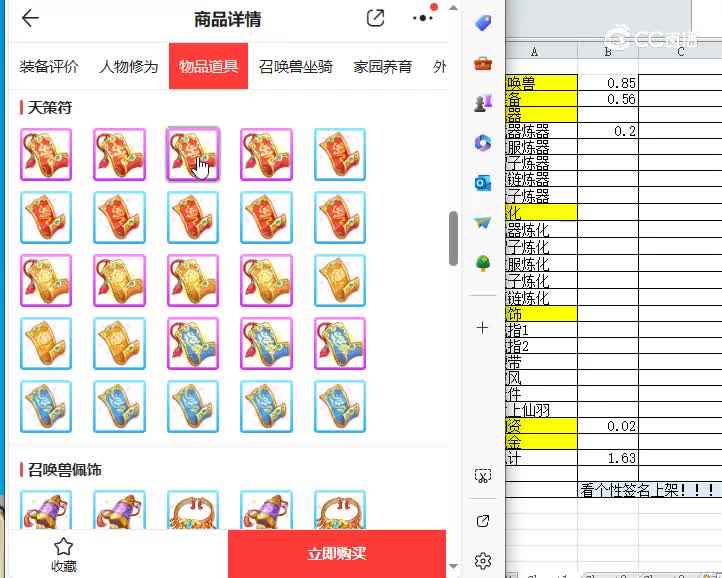Image resolution: width=722 pixels, height=578 pixels.
Task: Click spreadsheet cell with value 0.85
Action: (x=608, y=83)
